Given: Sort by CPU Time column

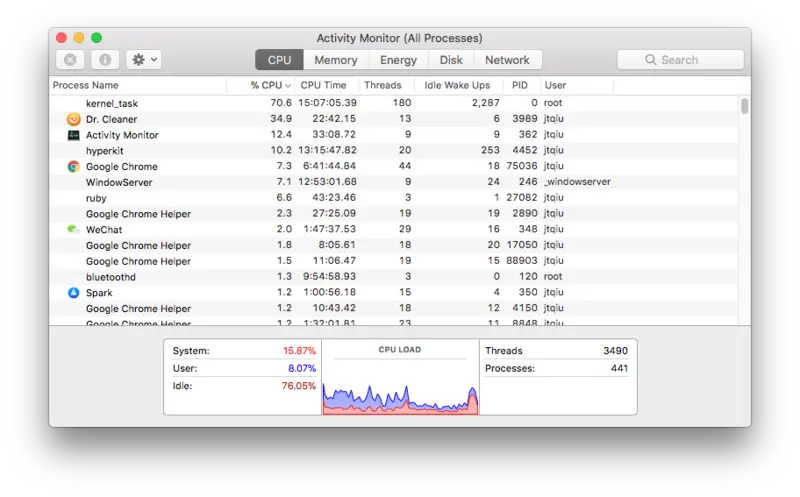Looking at the screenshot, I should coord(323,85).
